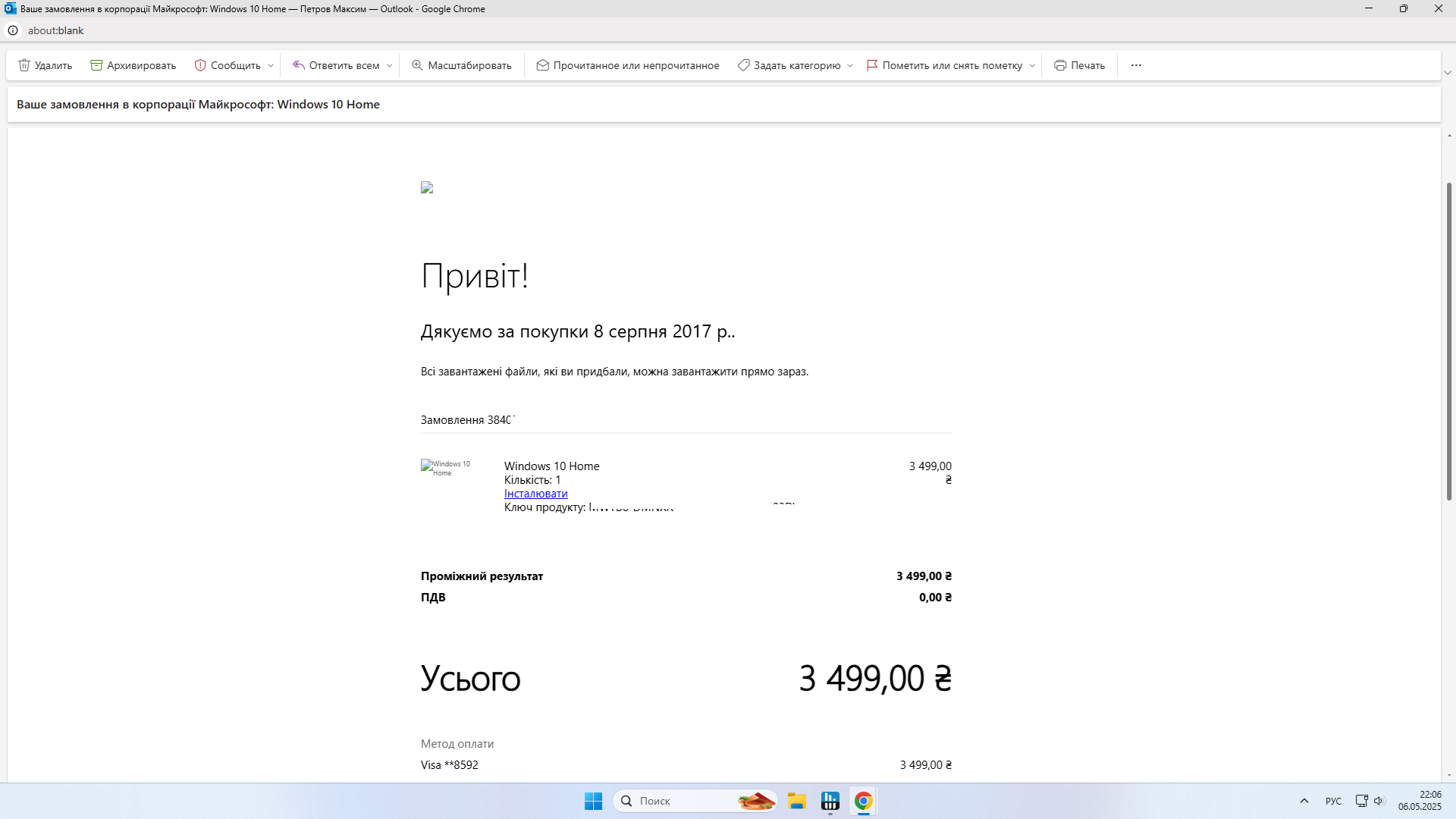Expand the Сообщить dropdown arrow
Viewport: 1456px width, 819px height.
coord(271,66)
